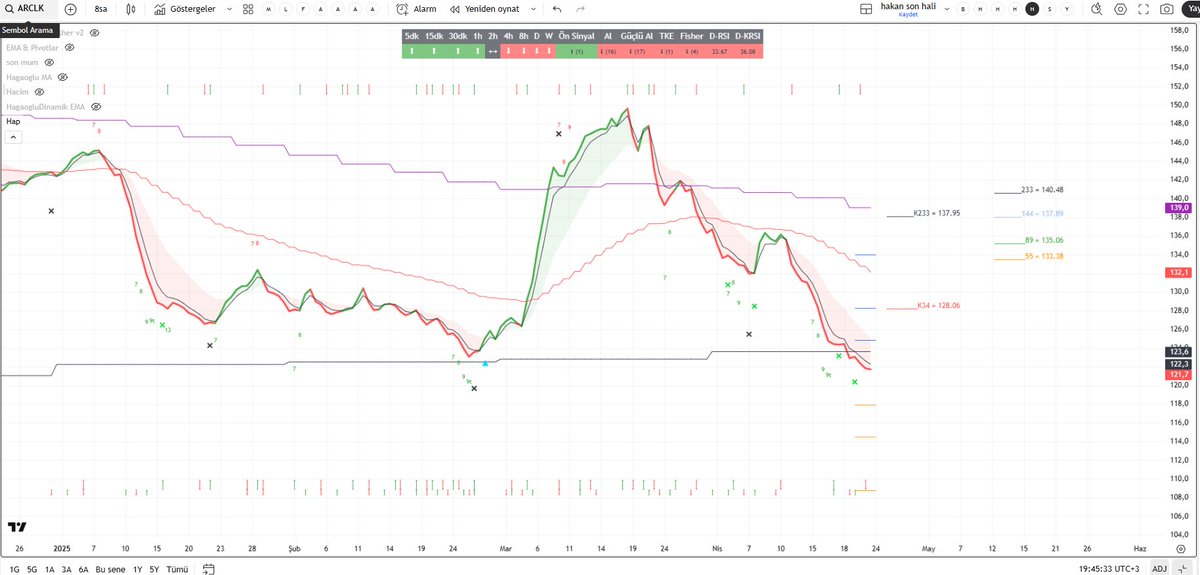This screenshot has width=1200, height=575.
Task: Enter fullscreen mode
Action: [1143, 9]
